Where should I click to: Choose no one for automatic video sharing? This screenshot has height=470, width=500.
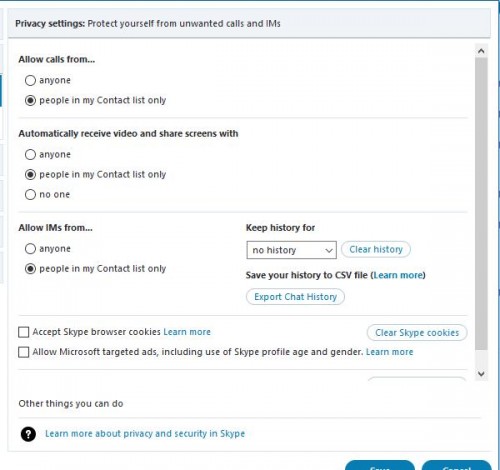30,194
